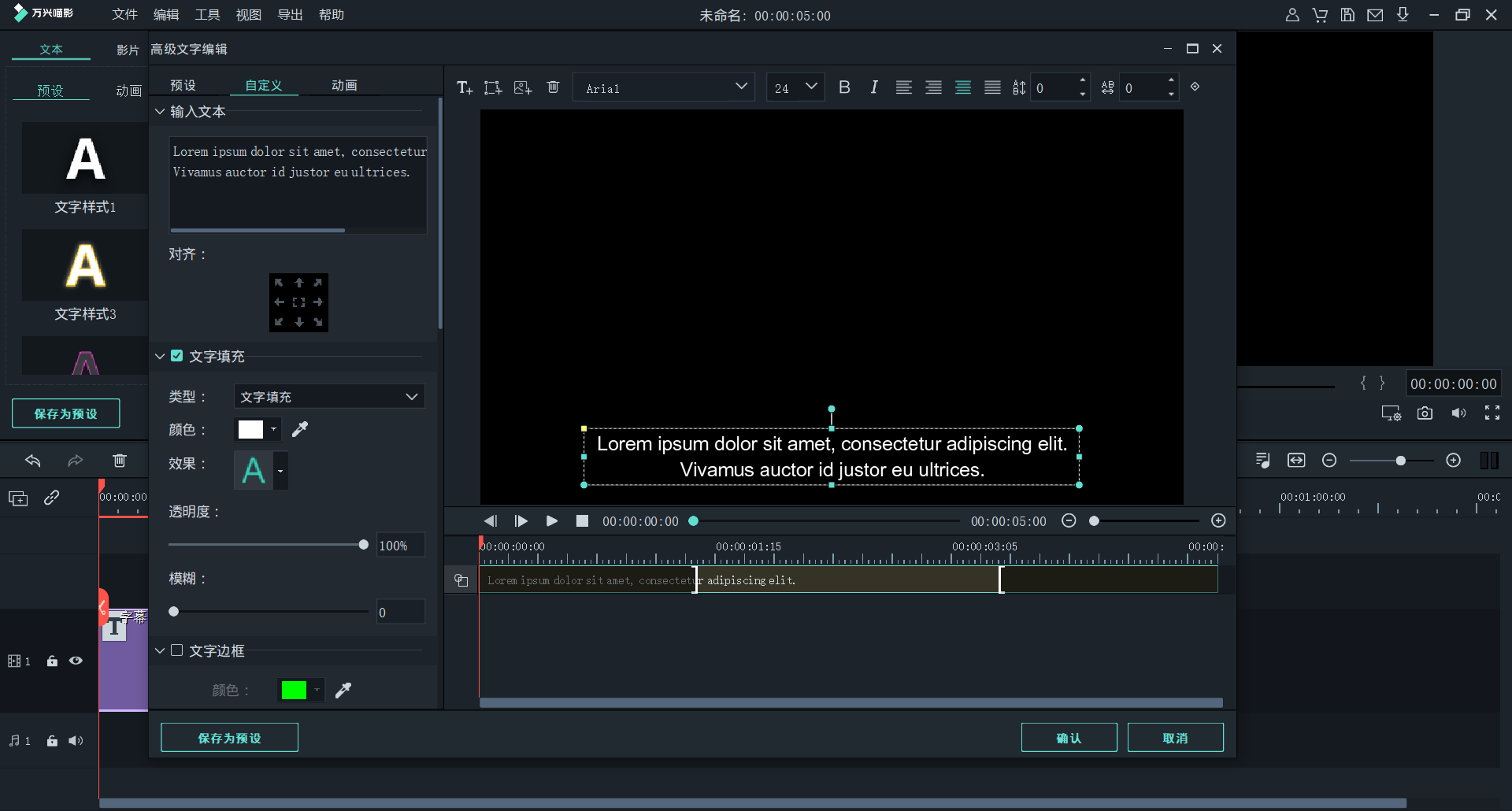Uncheck the 文字填充 checkbox
This screenshot has height=811, width=1512.
coord(177,356)
